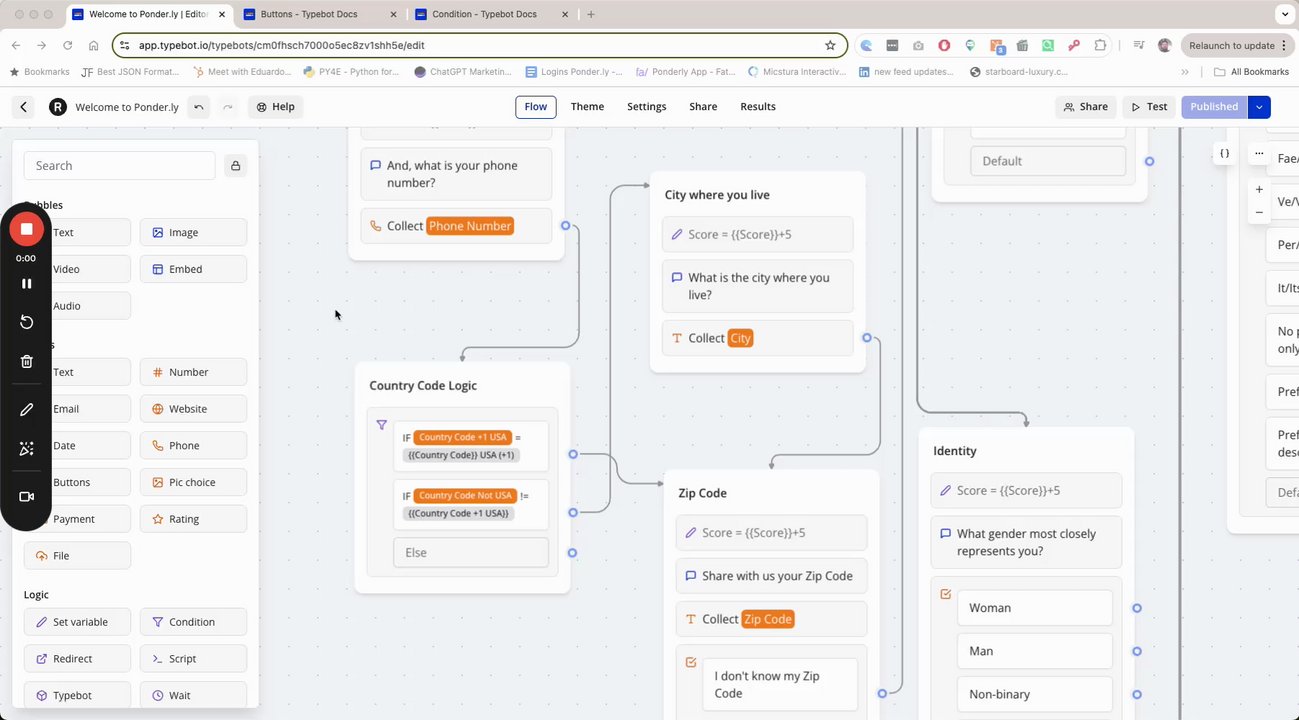Select the Condition logic block

point(193,622)
